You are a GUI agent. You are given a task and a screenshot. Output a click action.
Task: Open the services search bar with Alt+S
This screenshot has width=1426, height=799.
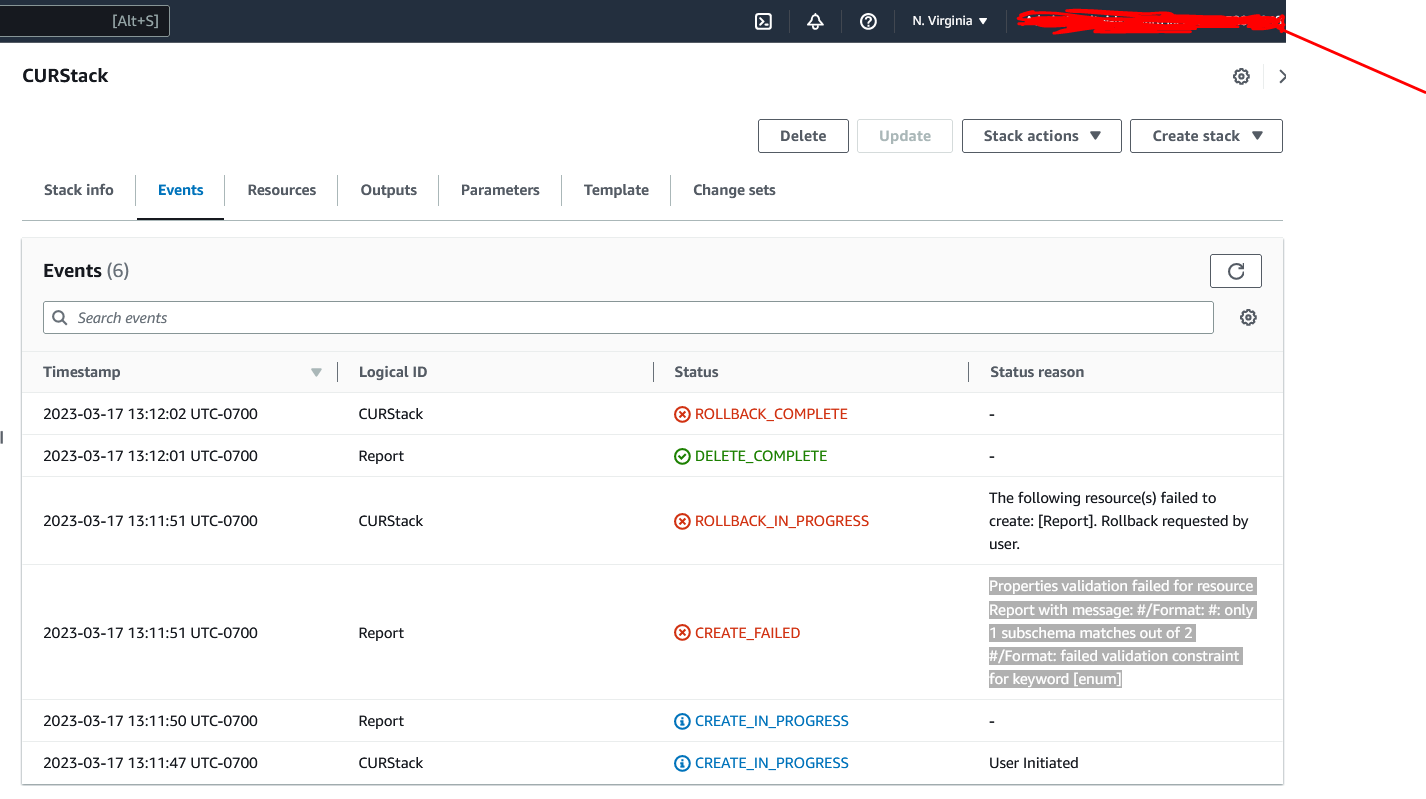85,20
